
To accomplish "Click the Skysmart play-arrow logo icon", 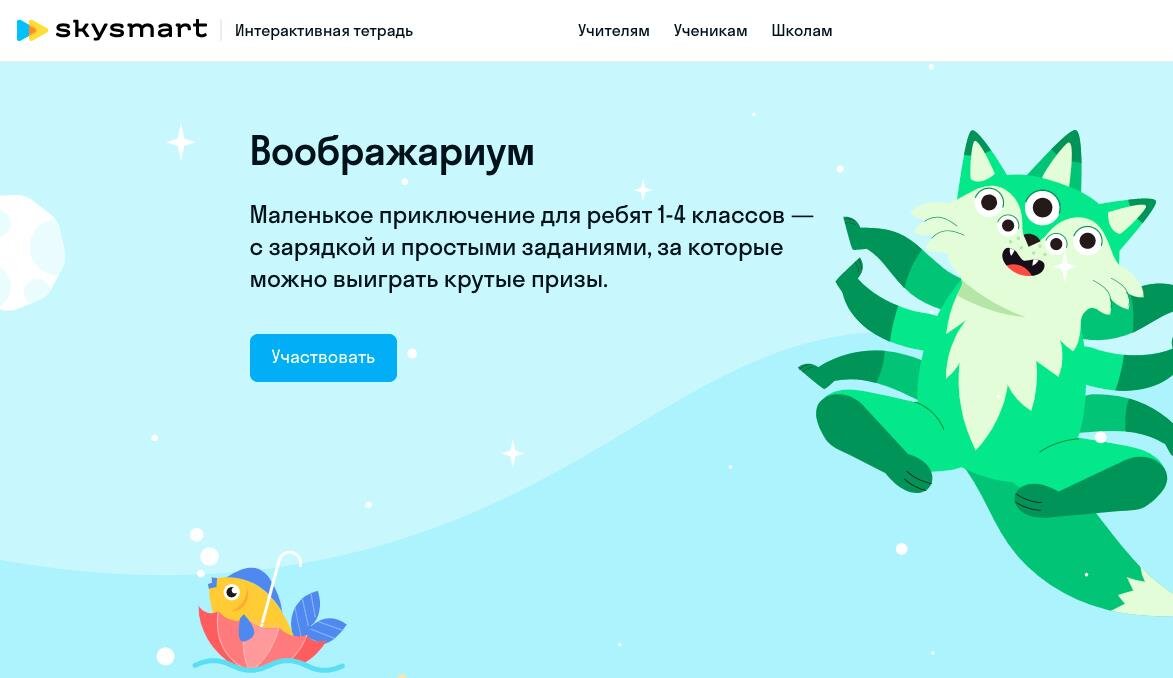I will [x=32, y=30].
